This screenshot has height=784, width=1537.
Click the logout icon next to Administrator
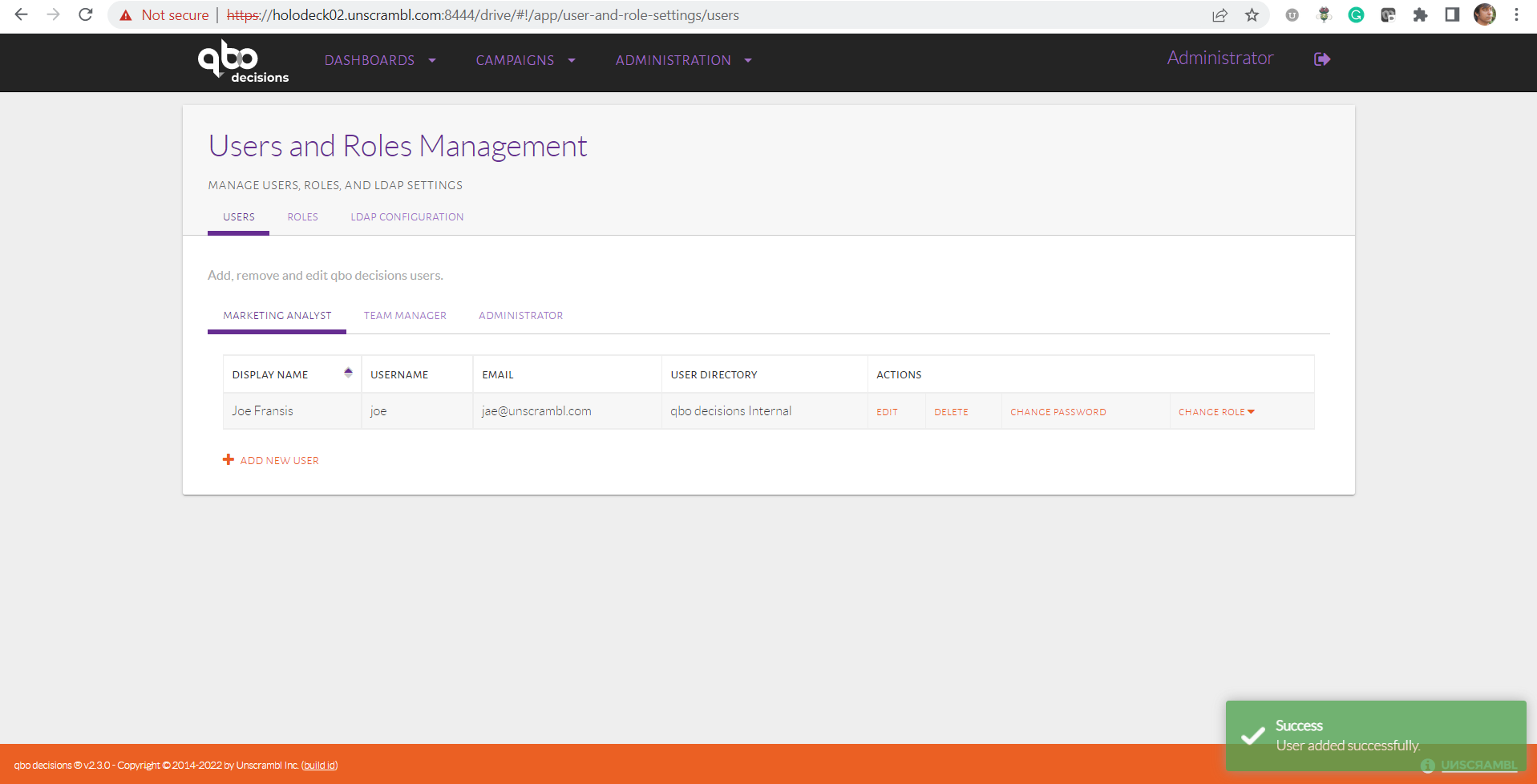coord(1322,59)
